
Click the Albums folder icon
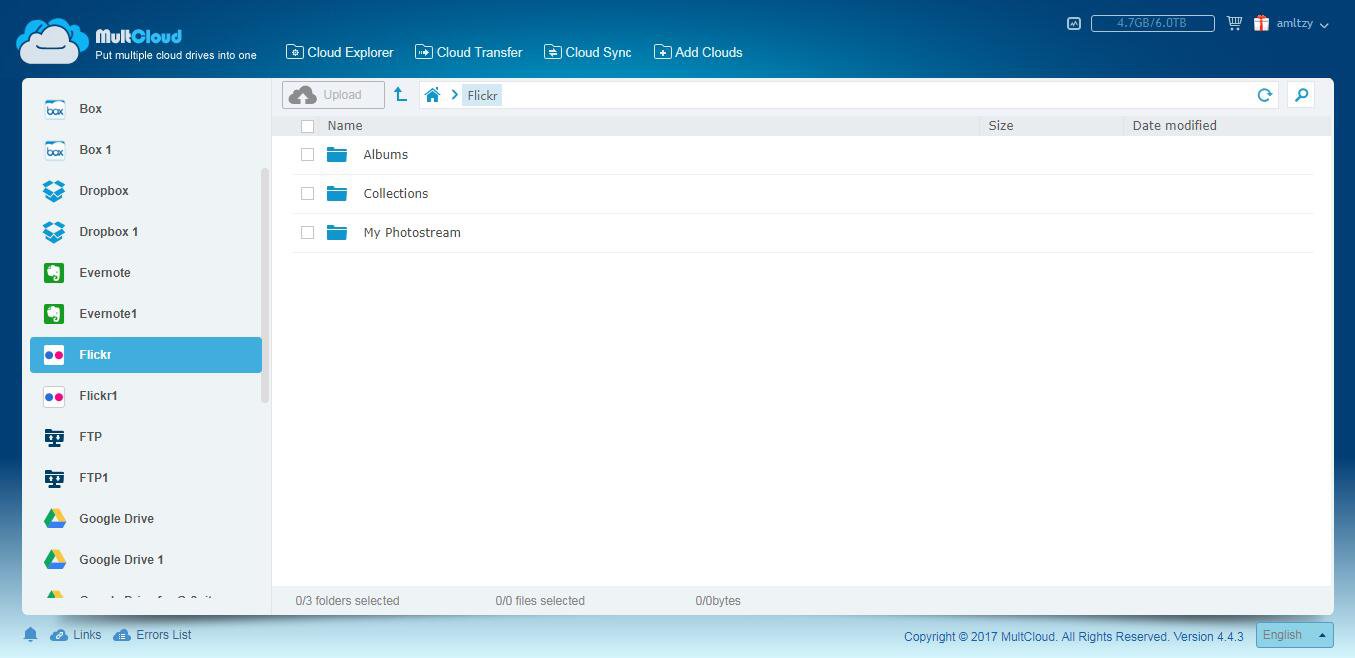(337, 154)
